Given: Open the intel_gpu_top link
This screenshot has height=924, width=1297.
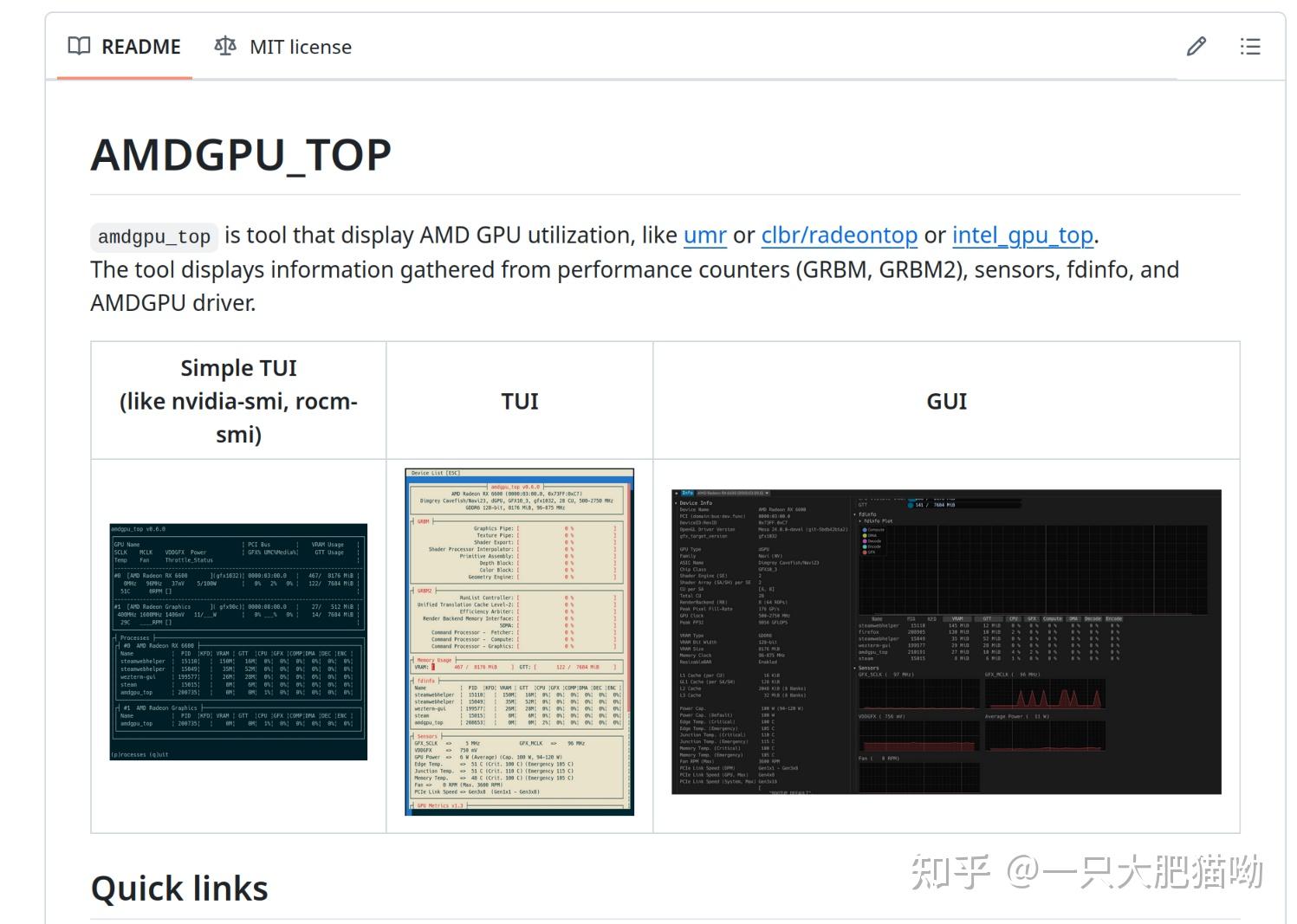Looking at the screenshot, I should (x=1021, y=235).
